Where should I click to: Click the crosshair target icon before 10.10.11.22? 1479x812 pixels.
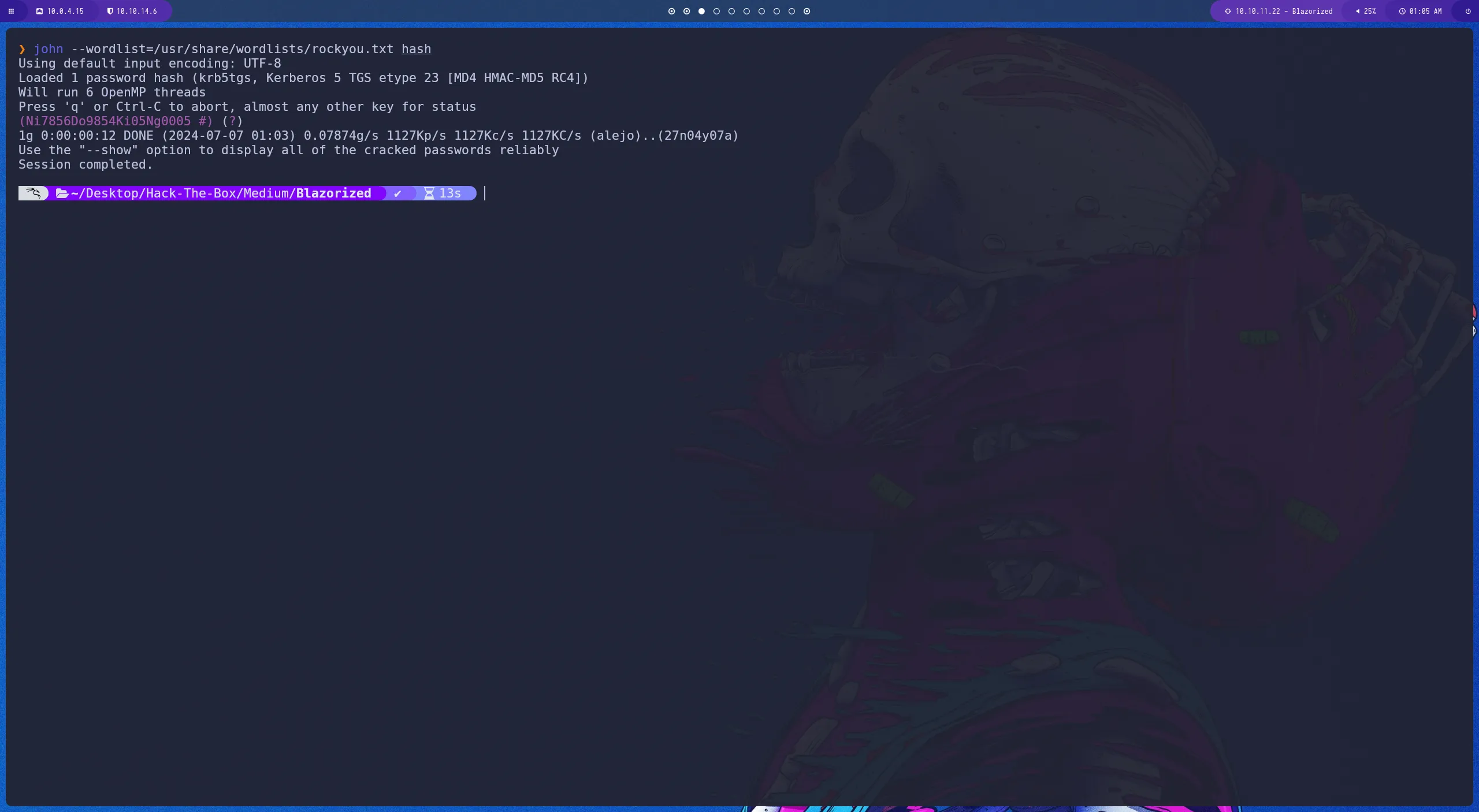tap(1227, 11)
